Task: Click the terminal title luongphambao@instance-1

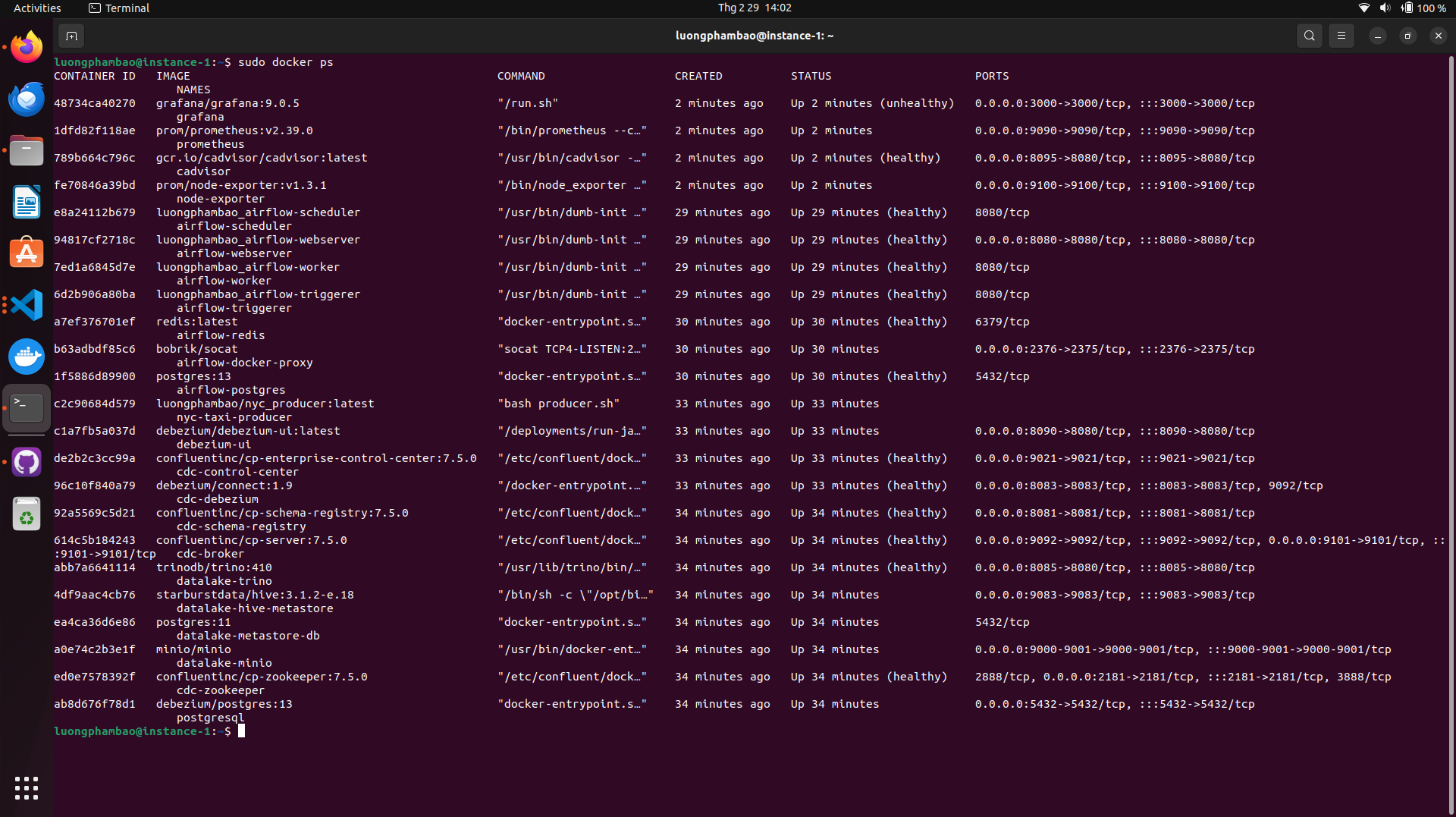Action: [755, 36]
